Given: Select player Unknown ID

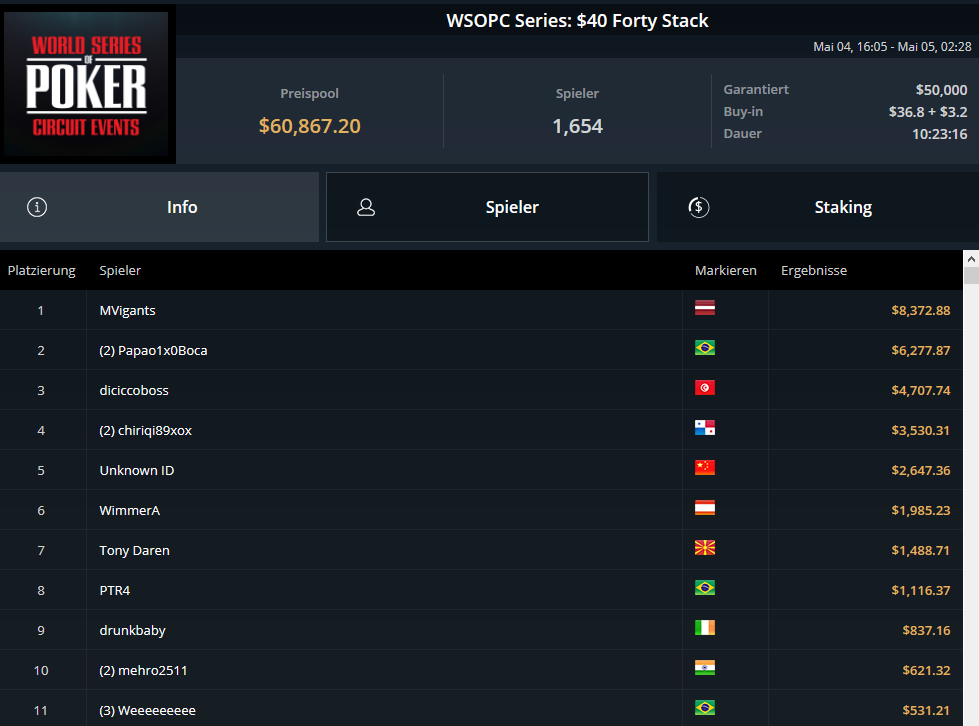Looking at the screenshot, I should 137,470.
